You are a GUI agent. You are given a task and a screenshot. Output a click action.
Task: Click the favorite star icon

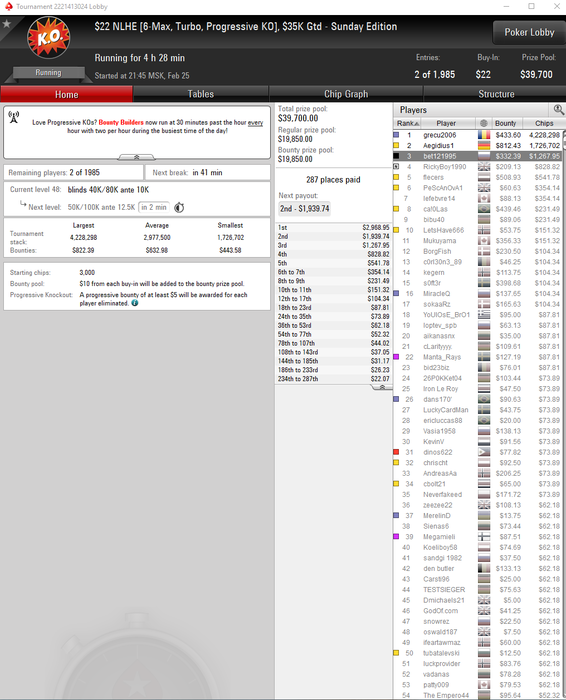pyautogui.click(x=6, y=23)
